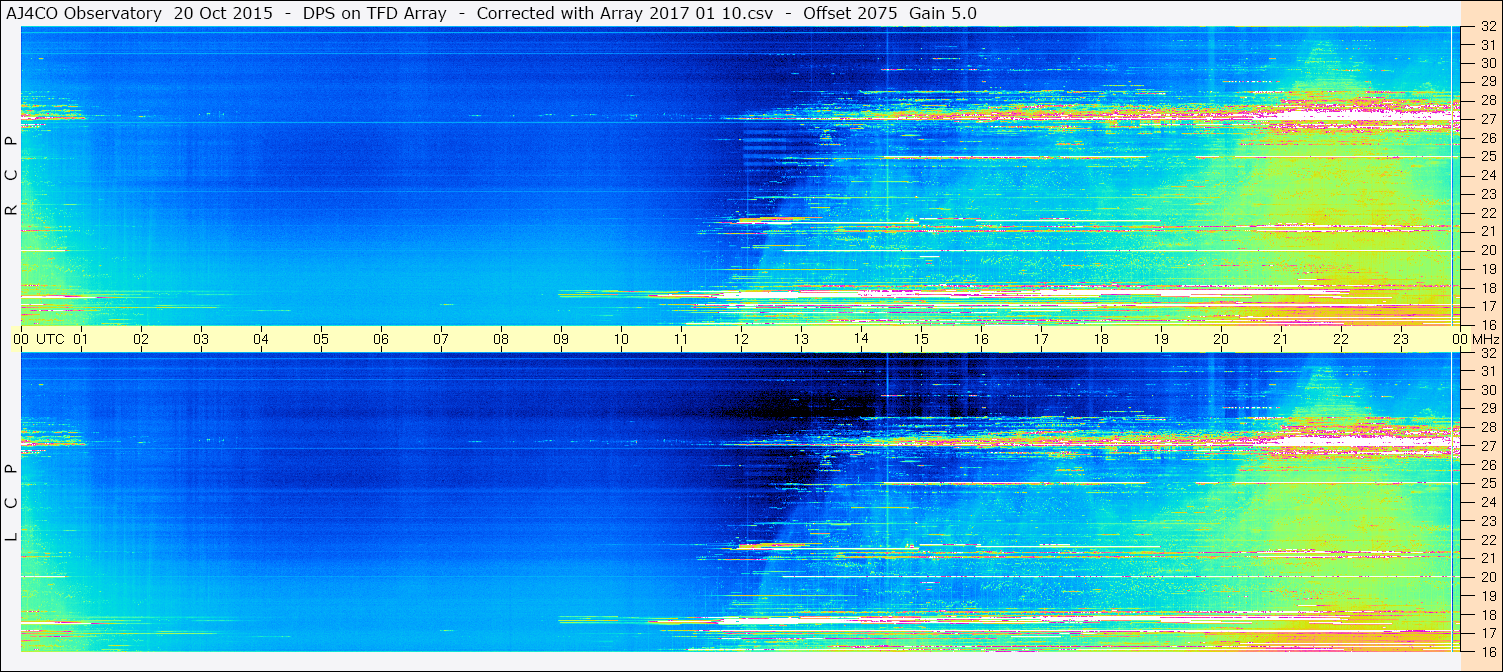Click the 24 MHz tick on the RCP panel

tap(1487, 175)
